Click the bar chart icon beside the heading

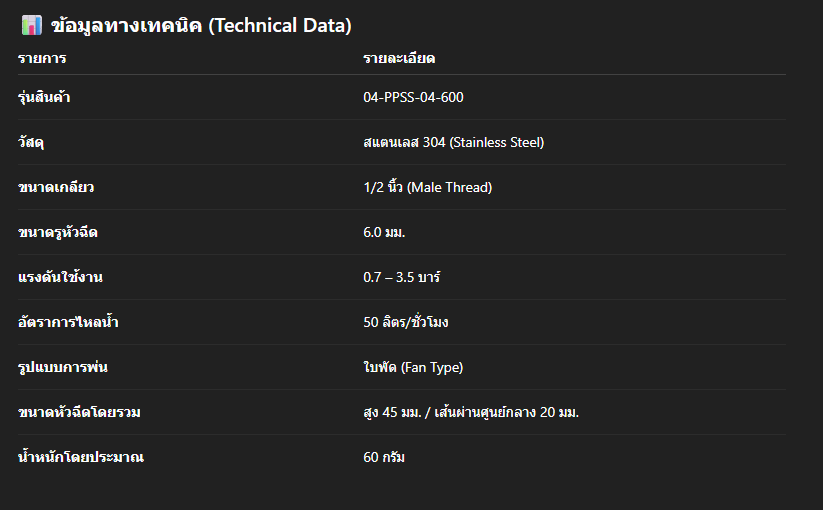click(x=31, y=26)
